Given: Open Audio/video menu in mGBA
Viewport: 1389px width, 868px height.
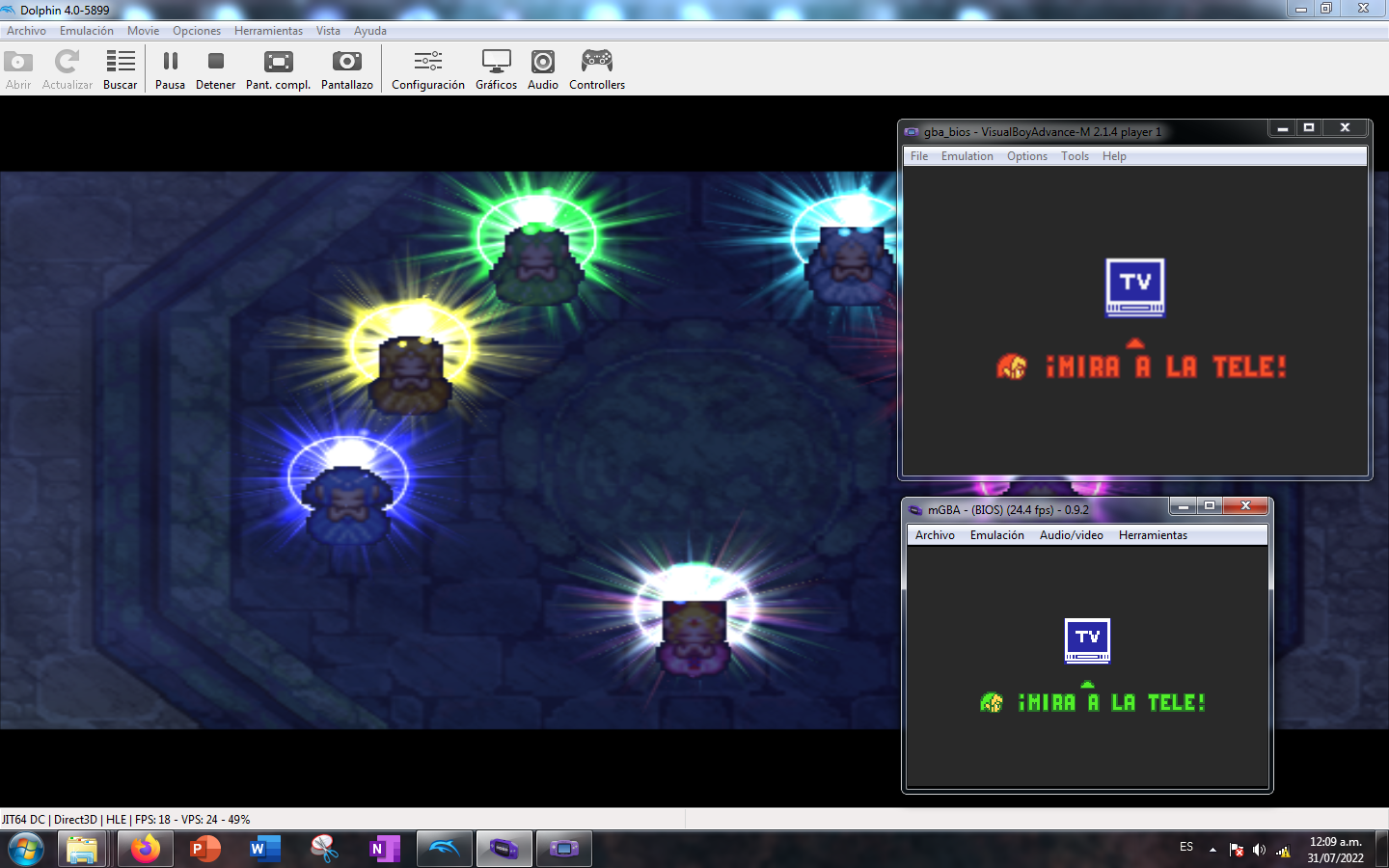Looking at the screenshot, I should [1071, 535].
